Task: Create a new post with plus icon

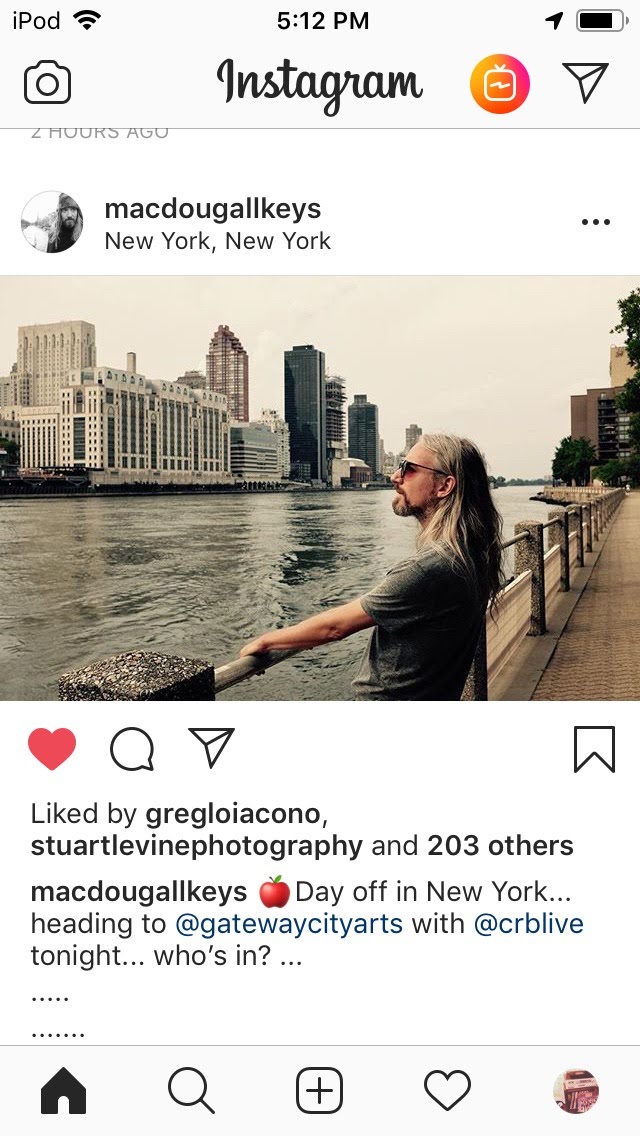Action: 320,1090
